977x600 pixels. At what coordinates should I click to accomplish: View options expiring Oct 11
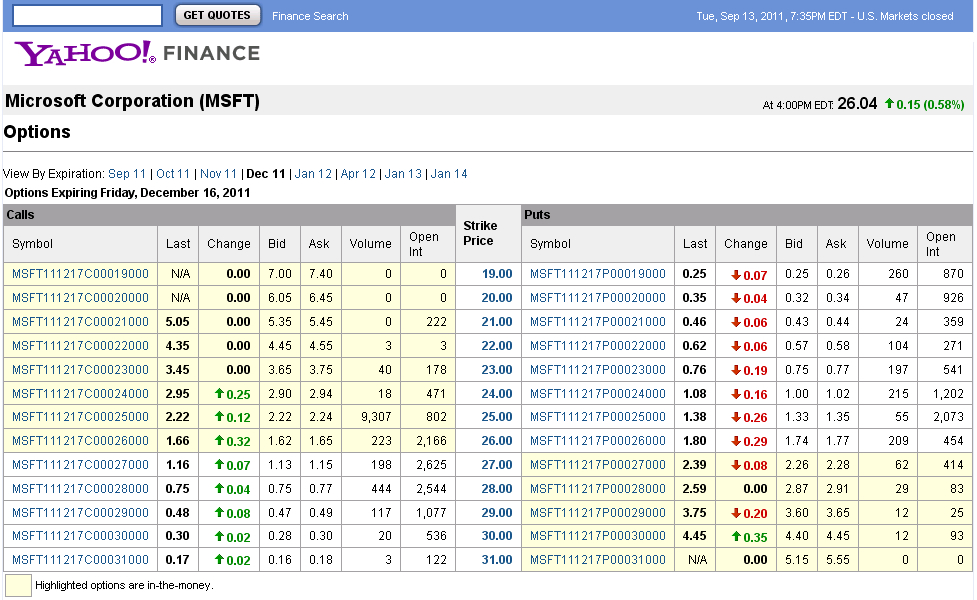(173, 174)
